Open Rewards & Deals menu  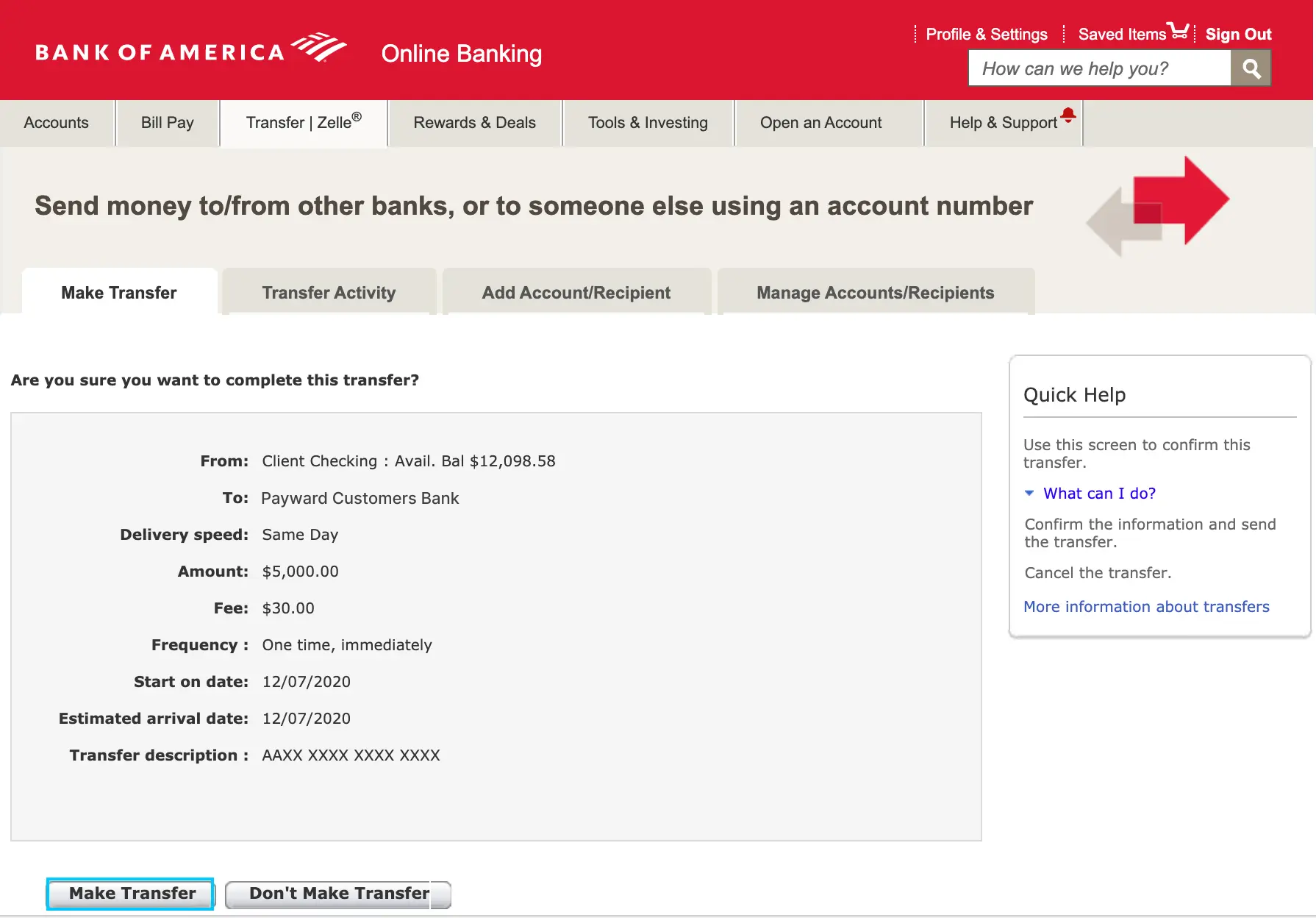[x=475, y=123]
